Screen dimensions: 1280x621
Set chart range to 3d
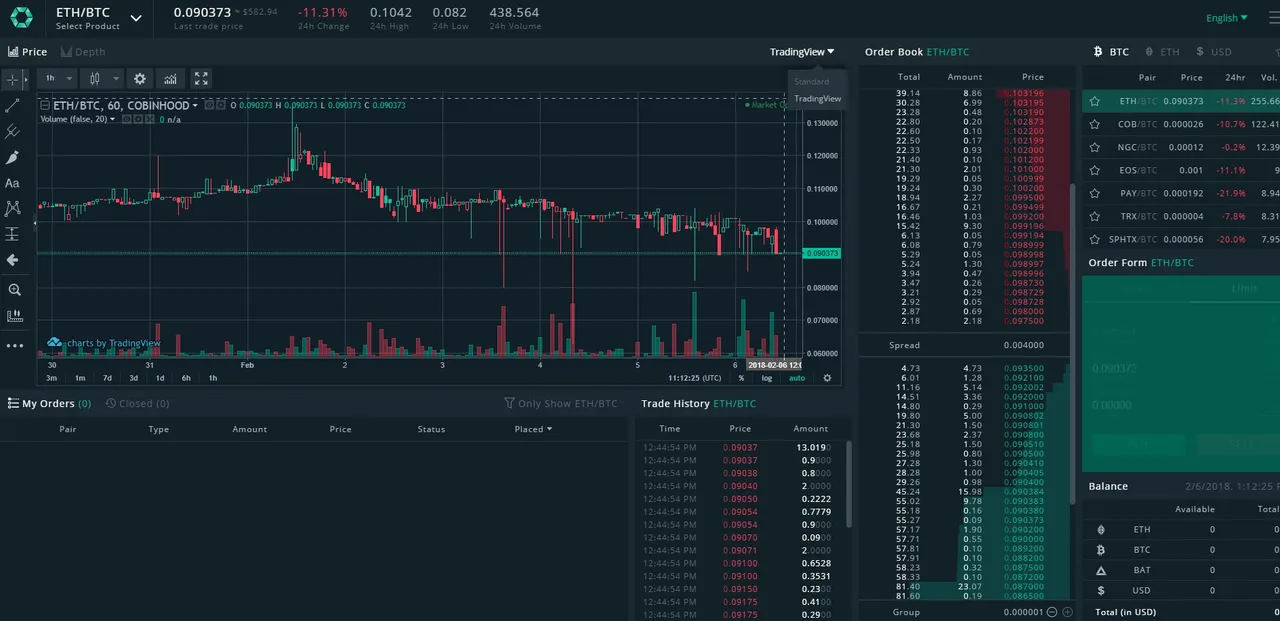[x=133, y=378]
